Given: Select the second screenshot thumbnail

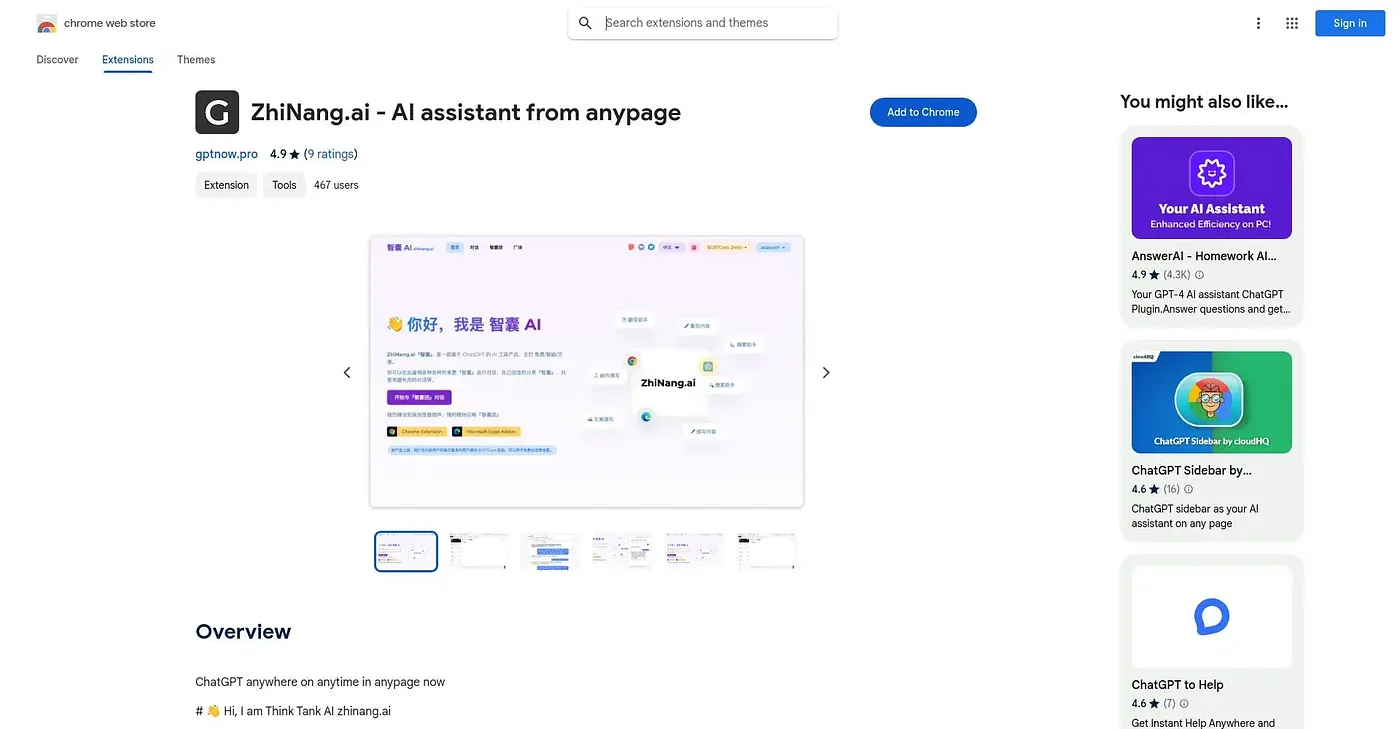Looking at the screenshot, I should pos(478,551).
